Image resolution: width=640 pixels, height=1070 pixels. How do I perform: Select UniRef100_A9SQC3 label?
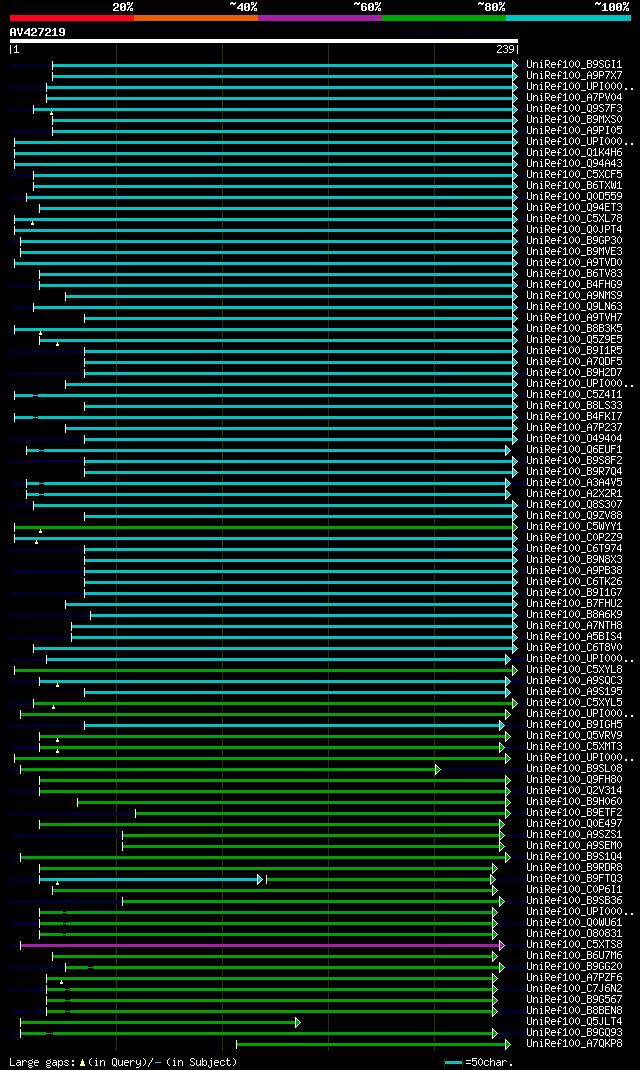574,680
